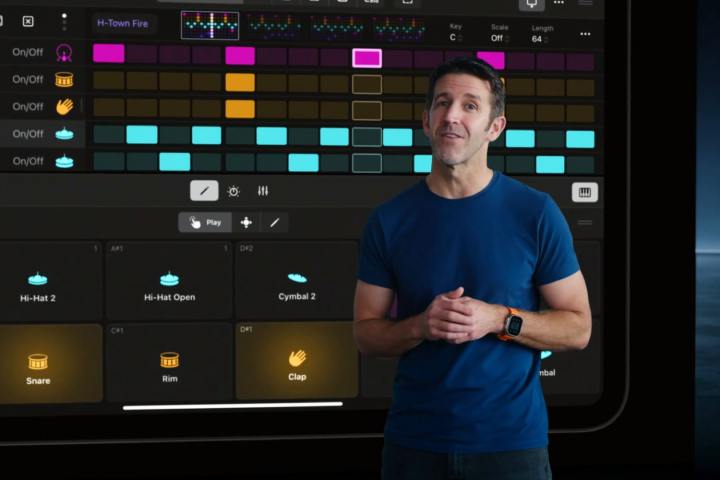Select the first pattern thumbnail after H-Town Fire

(x=210, y=25)
